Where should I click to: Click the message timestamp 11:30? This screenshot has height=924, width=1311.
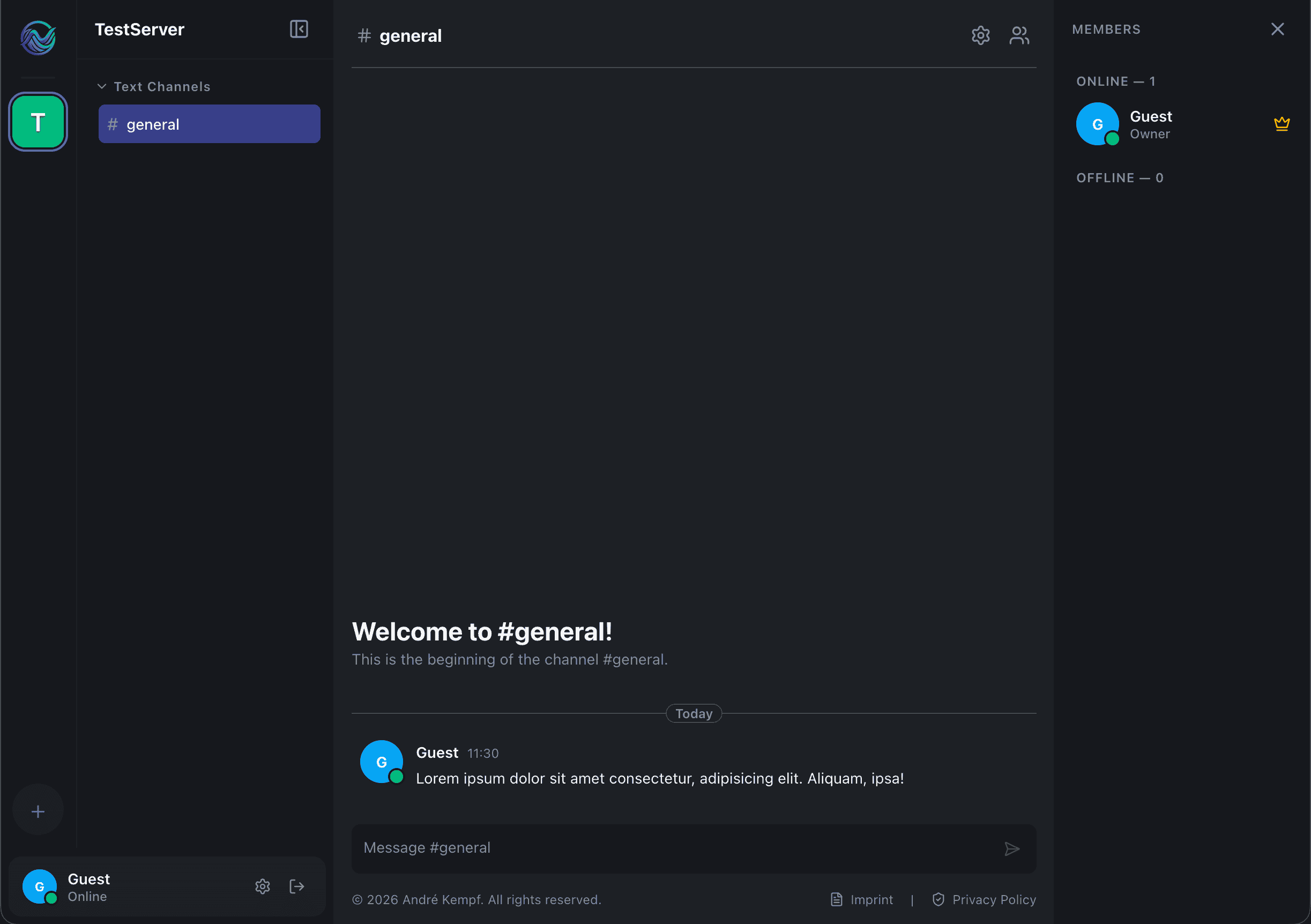[x=482, y=753]
